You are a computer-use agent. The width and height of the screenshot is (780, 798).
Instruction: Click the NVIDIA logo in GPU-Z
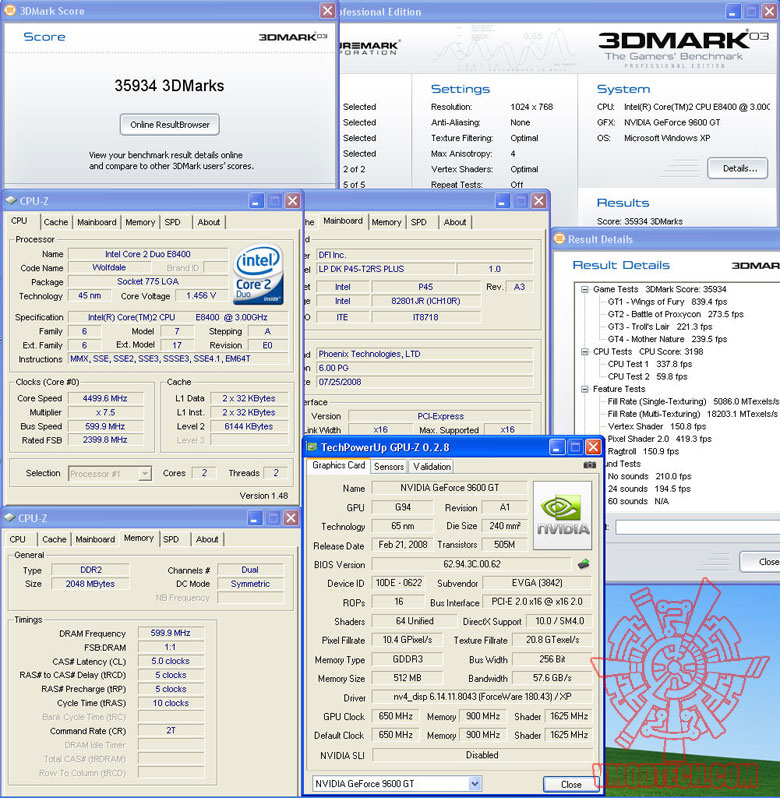tap(563, 516)
